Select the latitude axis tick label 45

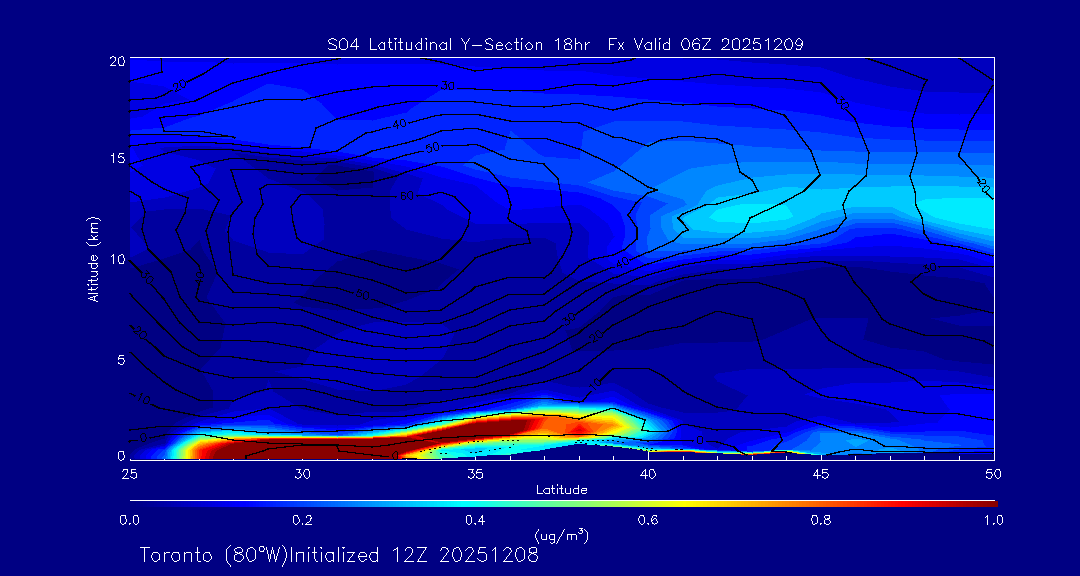(821, 474)
